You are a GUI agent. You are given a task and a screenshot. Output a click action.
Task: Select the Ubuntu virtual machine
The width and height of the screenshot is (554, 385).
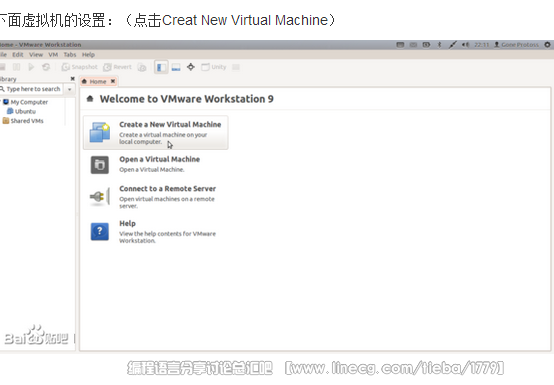click(22, 111)
